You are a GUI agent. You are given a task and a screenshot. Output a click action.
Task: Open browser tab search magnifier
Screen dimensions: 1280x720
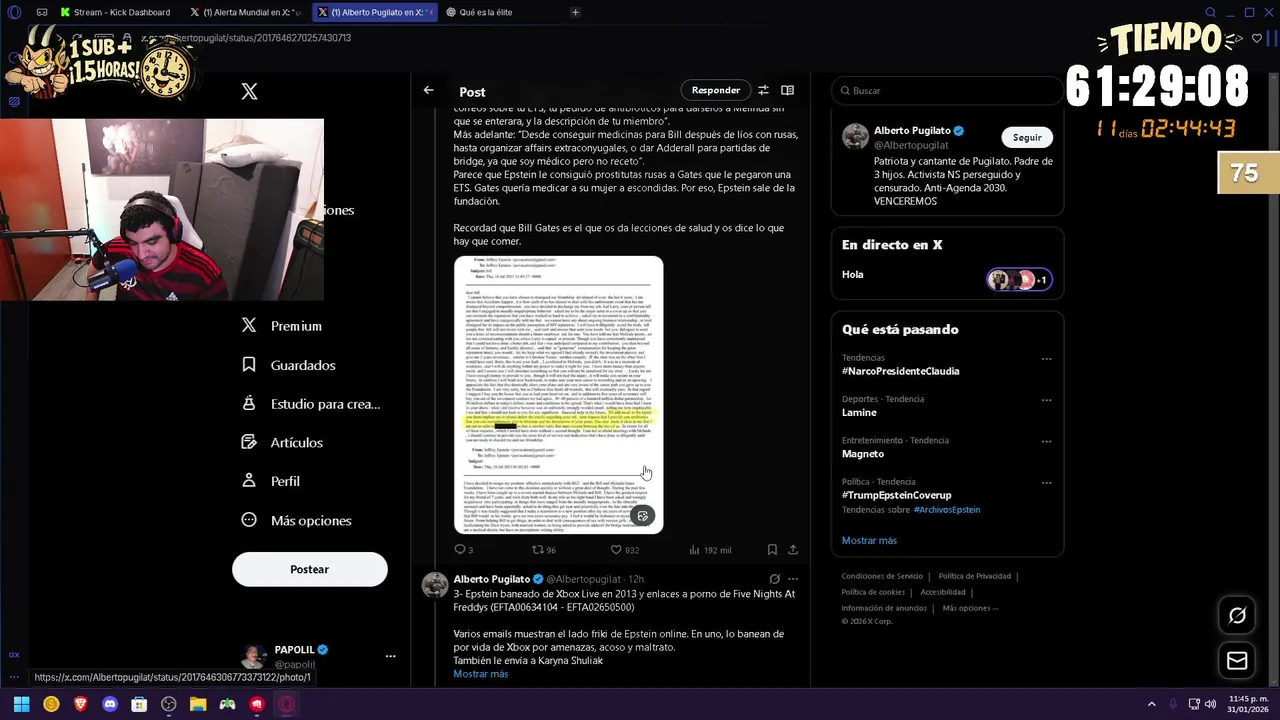tap(1210, 13)
